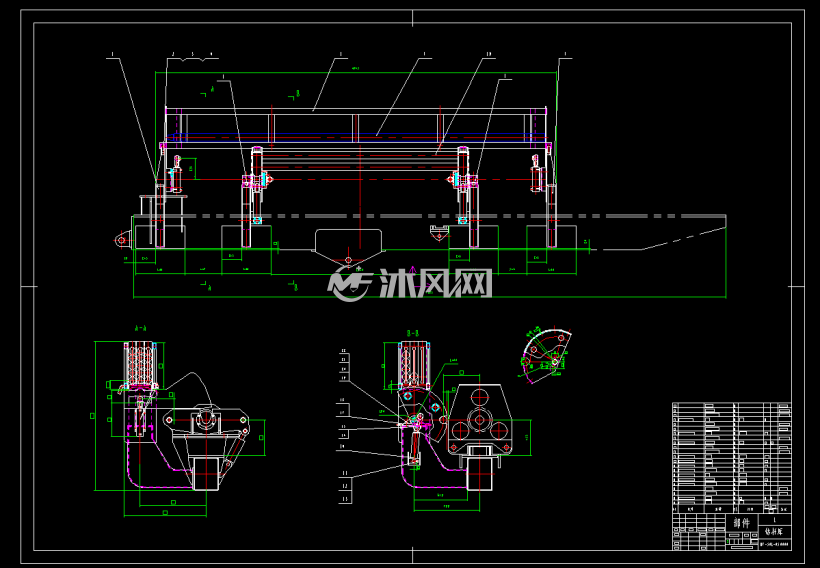Pick the towing eye ring on frame end

(x=121, y=241)
